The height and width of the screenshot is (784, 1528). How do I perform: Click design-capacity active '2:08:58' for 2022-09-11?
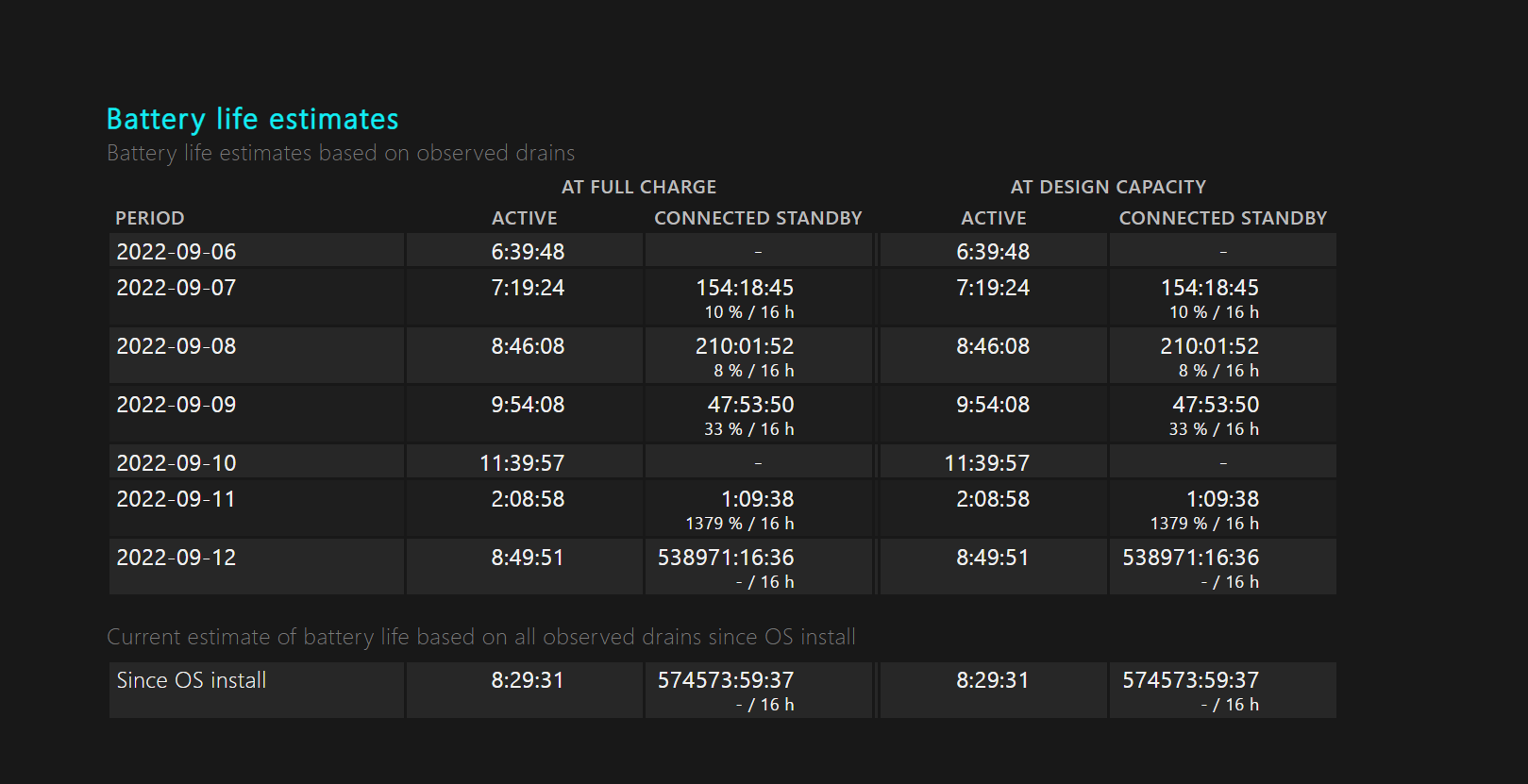click(x=993, y=499)
